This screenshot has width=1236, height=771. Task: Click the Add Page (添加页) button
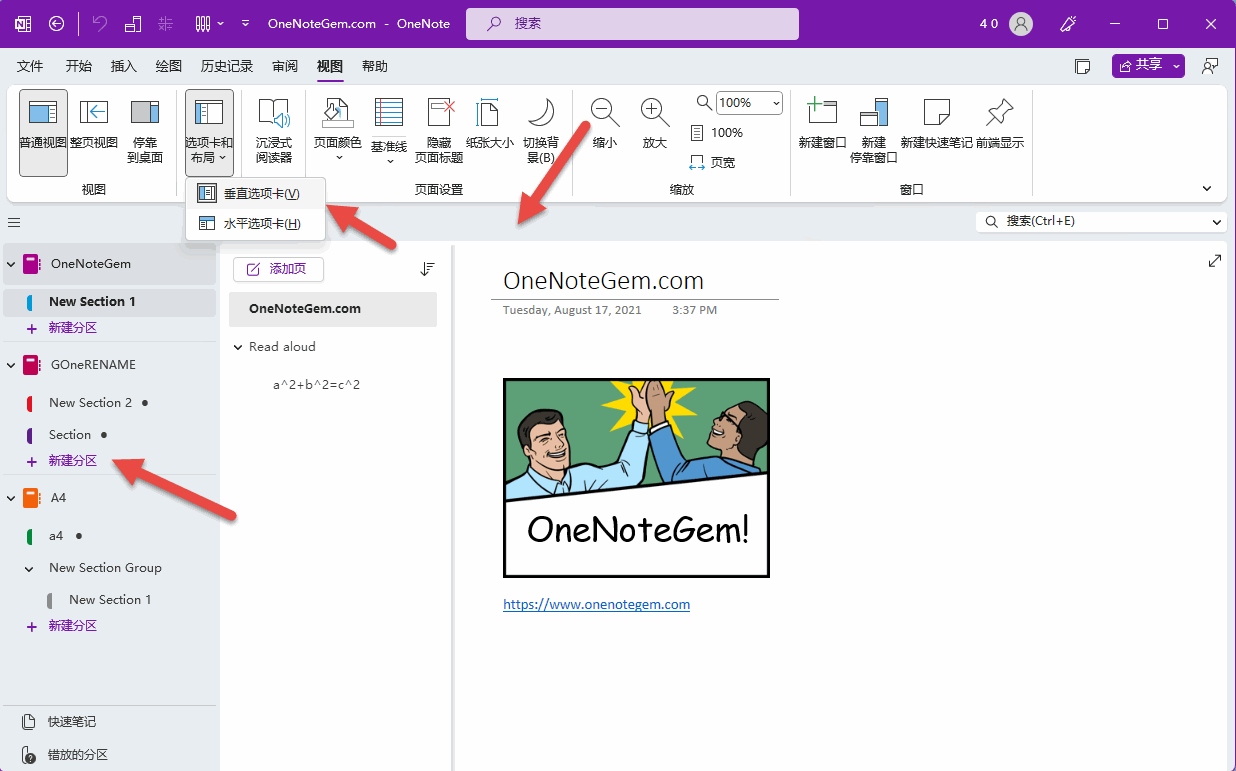coord(278,269)
